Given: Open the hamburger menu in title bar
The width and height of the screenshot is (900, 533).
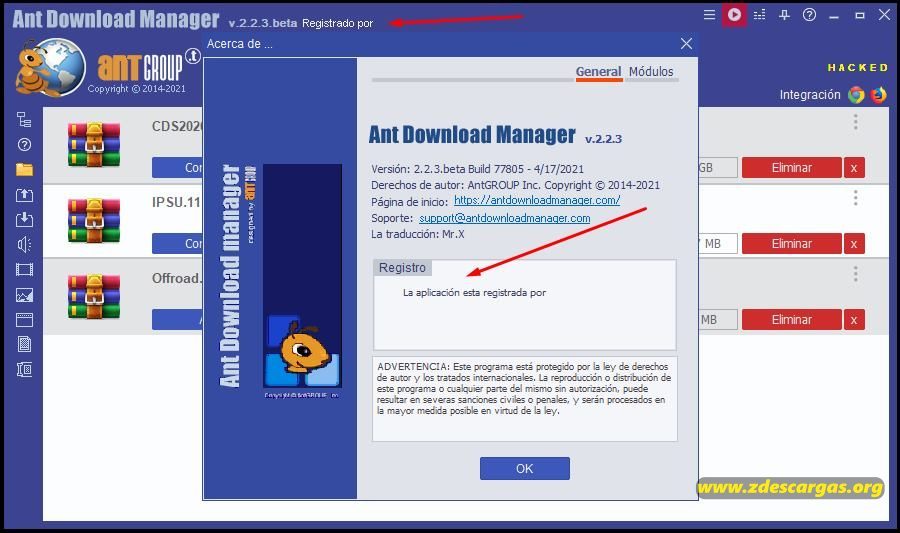Looking at the screenshot, I should pos(709,15).
